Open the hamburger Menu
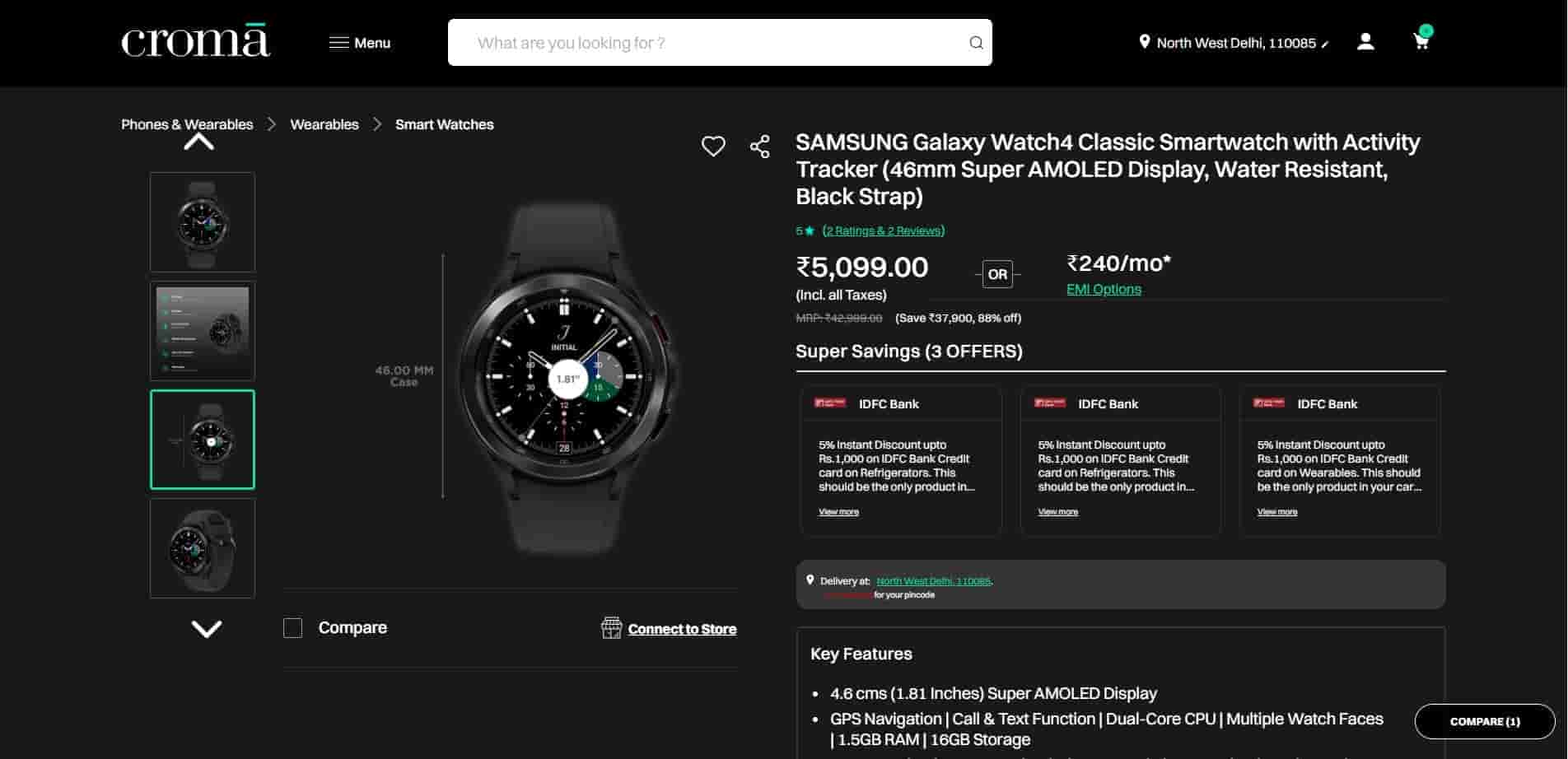The image size is (1568, 759). (x=360, y=43)
